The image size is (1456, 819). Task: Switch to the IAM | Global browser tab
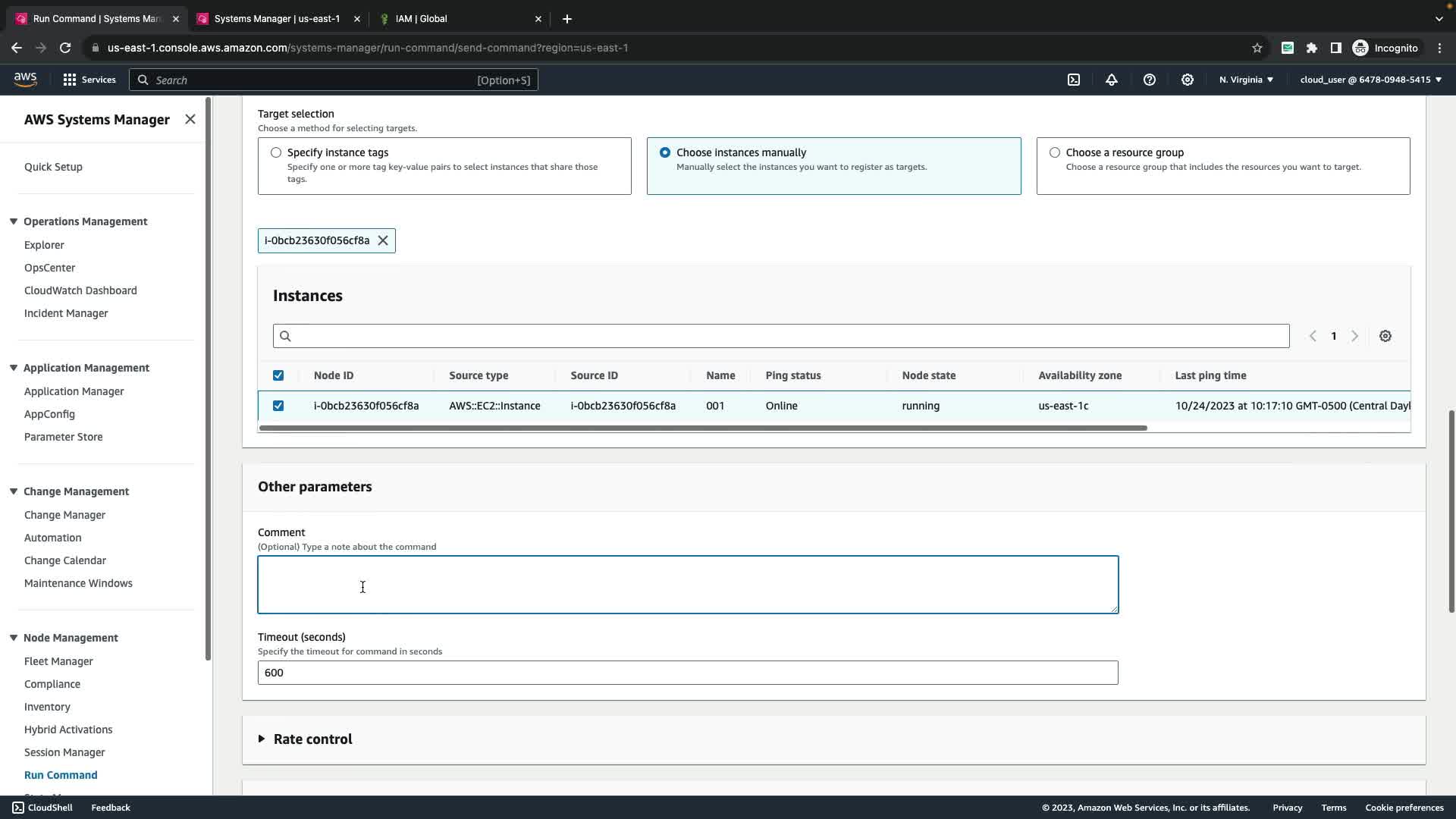click(422, 18)
